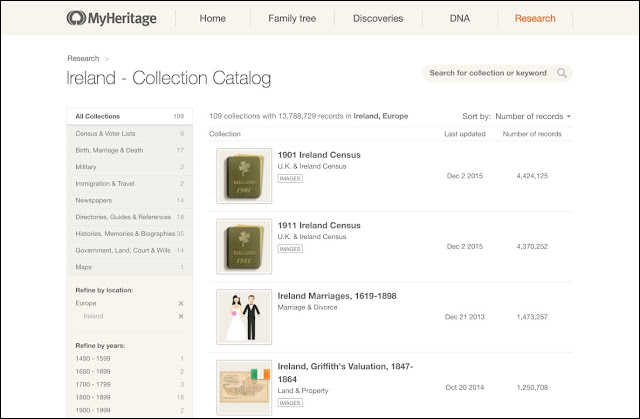
Task: Open the Discoveries menu
Action: 378,18
